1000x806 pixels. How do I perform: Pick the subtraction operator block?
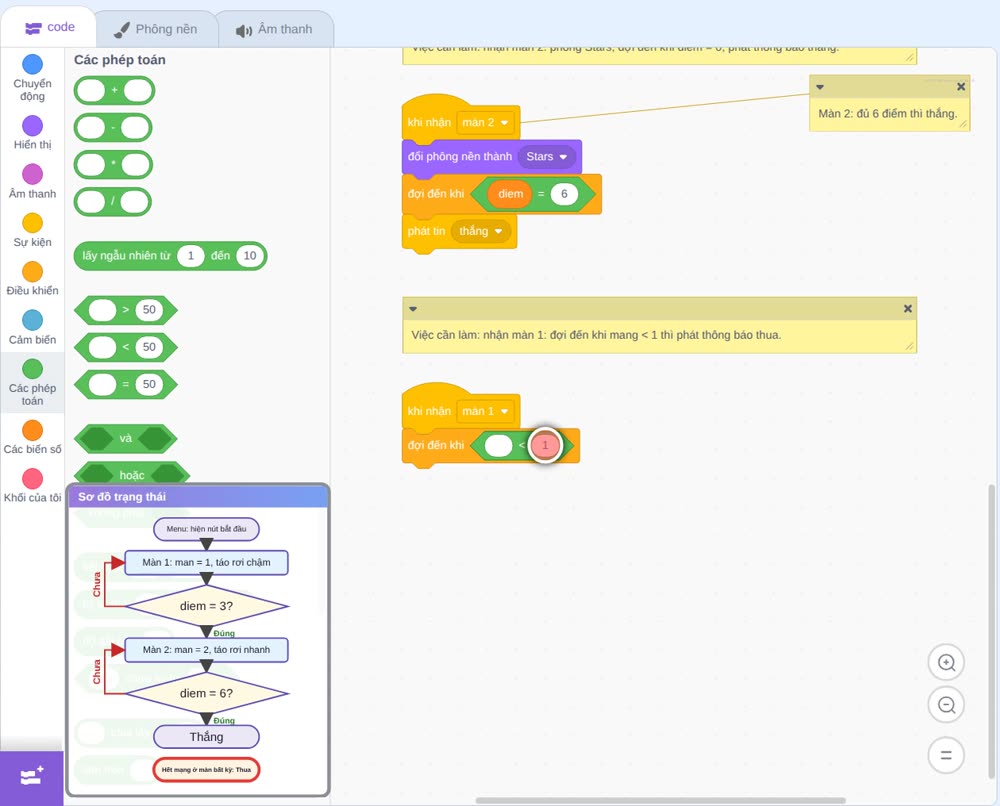[113, 128]
